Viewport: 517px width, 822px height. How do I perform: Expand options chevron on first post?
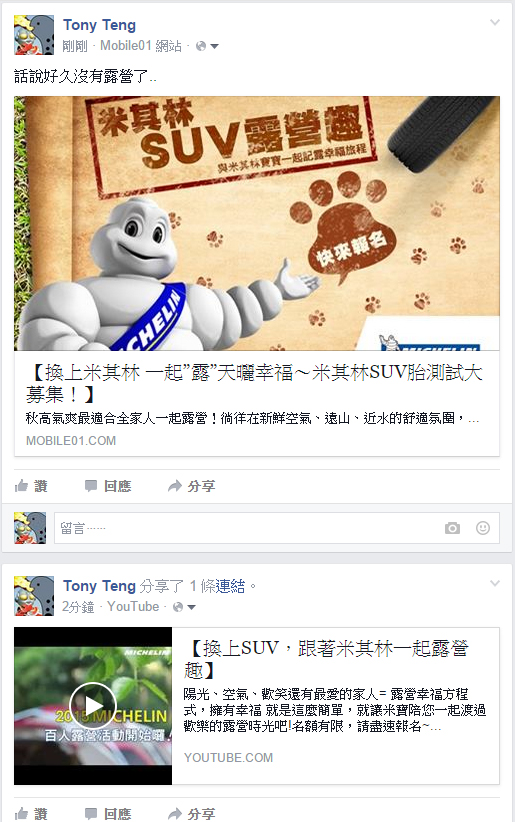pos(494,22)
